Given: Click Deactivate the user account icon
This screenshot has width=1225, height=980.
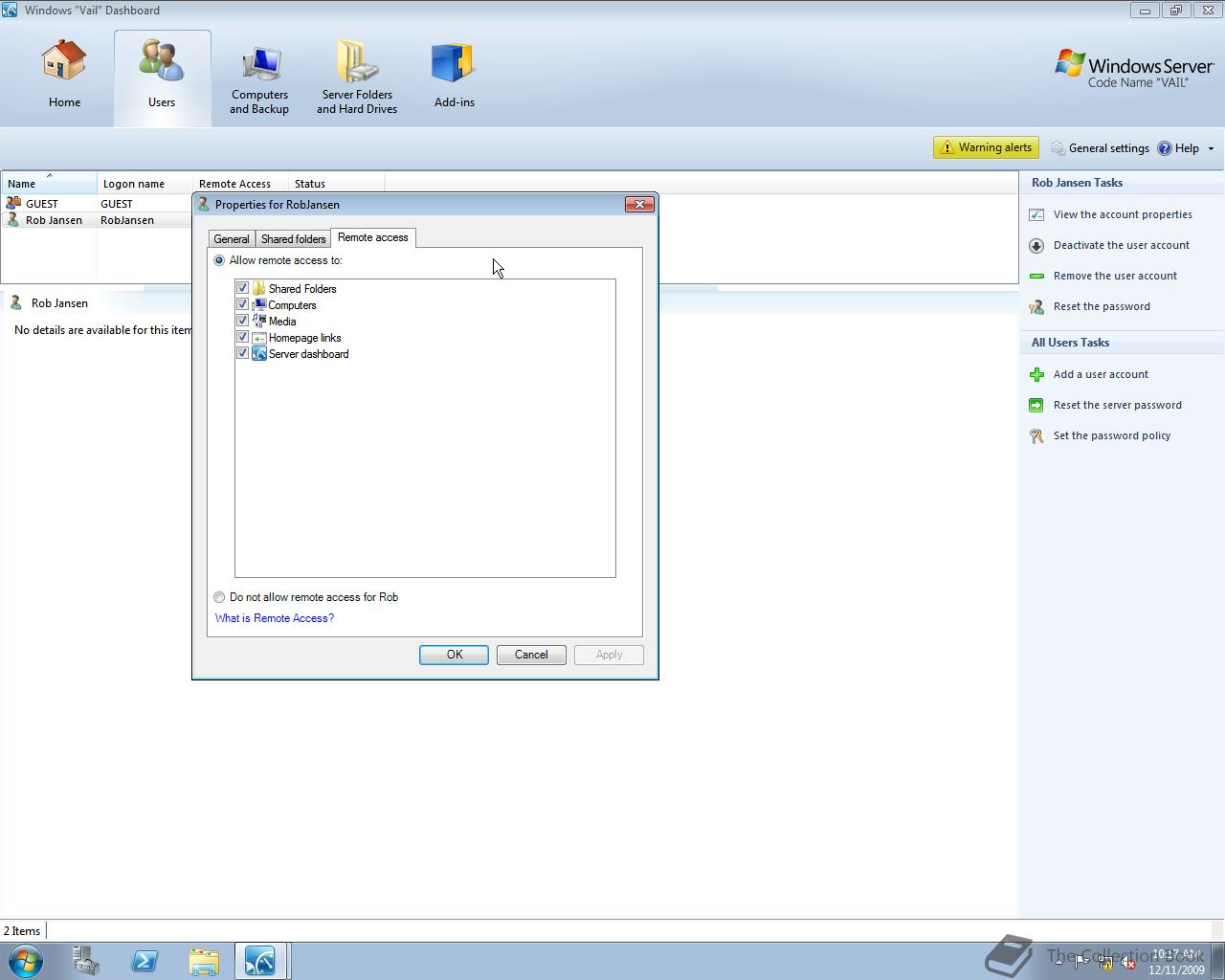Looking at the screenshot, I should point(1036,246).
